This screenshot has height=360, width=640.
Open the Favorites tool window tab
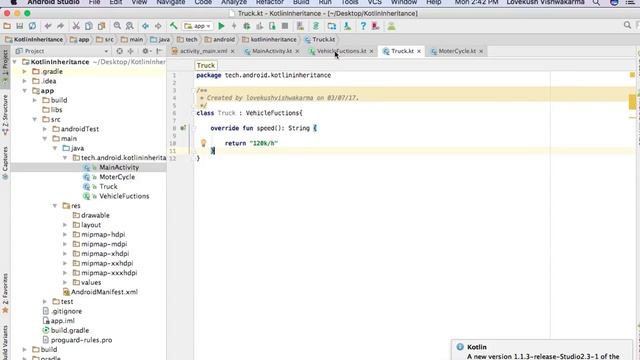(x=5, y=293)
